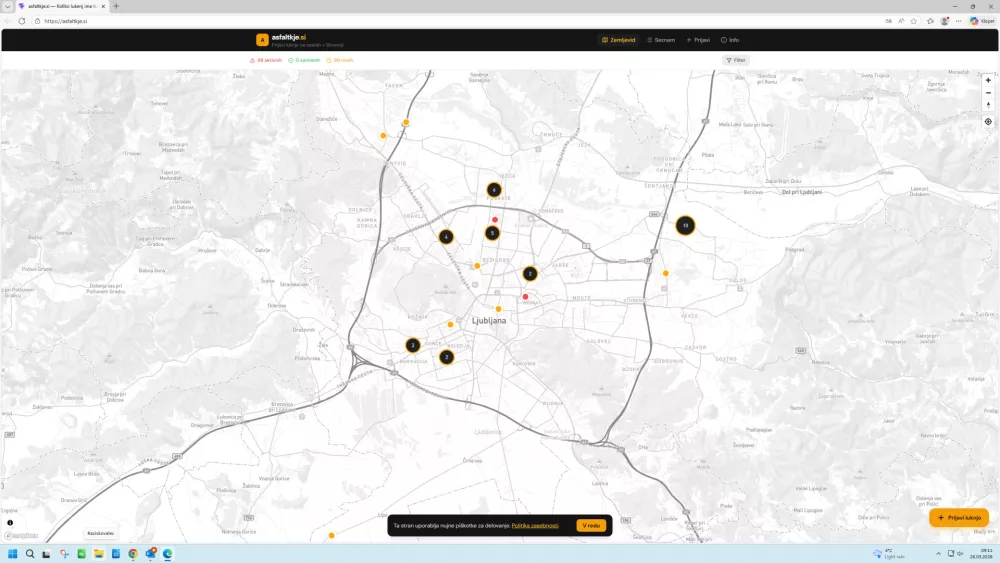Open Edge settings and more menu
The width and height of the screenshot is (1000, 563).
[x=958, y=21]
